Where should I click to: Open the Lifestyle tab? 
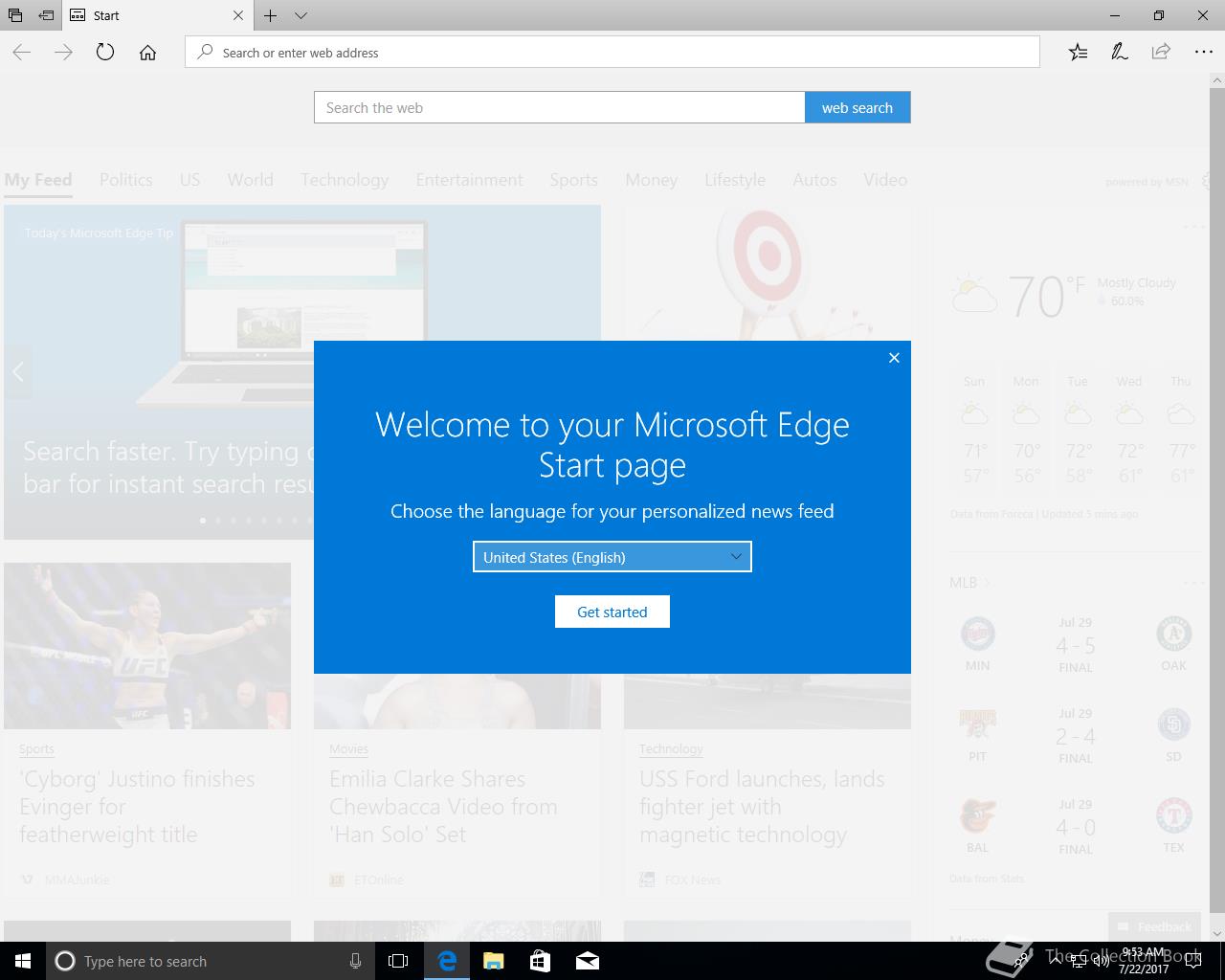pyautogui.click(x=735, y=180)
